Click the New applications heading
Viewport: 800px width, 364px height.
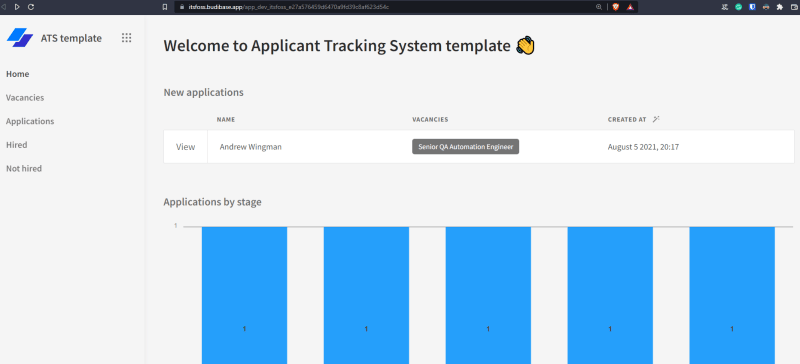(204, 92)
